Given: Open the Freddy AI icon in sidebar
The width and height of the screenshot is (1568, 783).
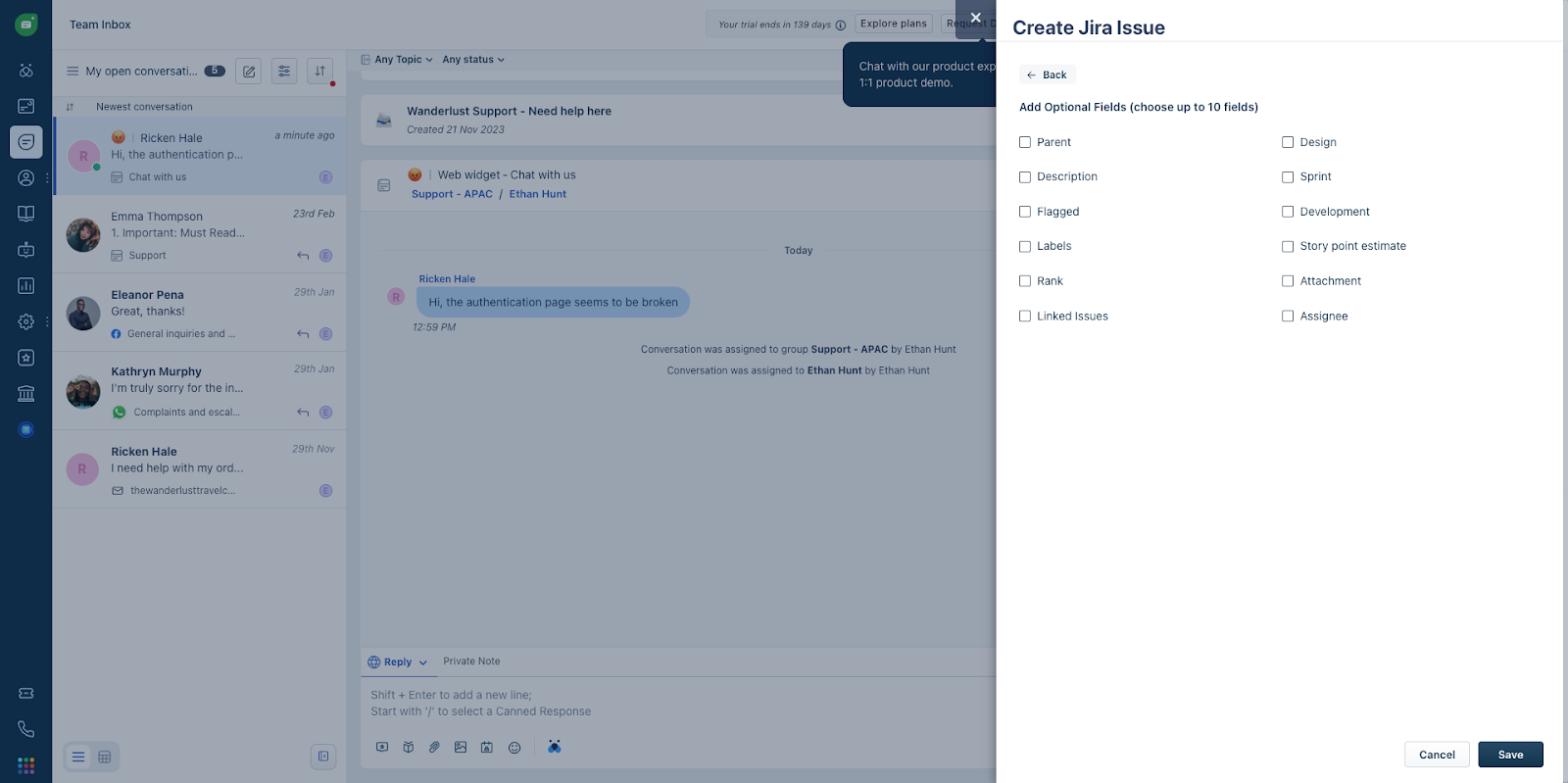Looking at the screenshot, I should [x=26, y=71].
